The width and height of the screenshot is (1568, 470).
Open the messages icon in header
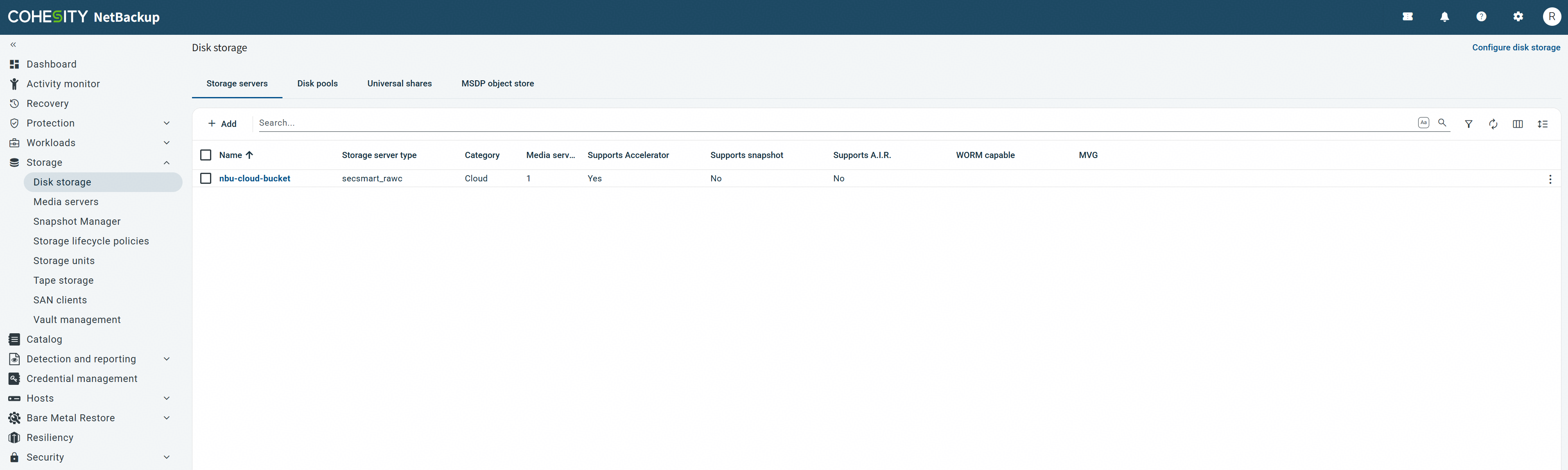pyautogui.click(x=1408, y=17)
